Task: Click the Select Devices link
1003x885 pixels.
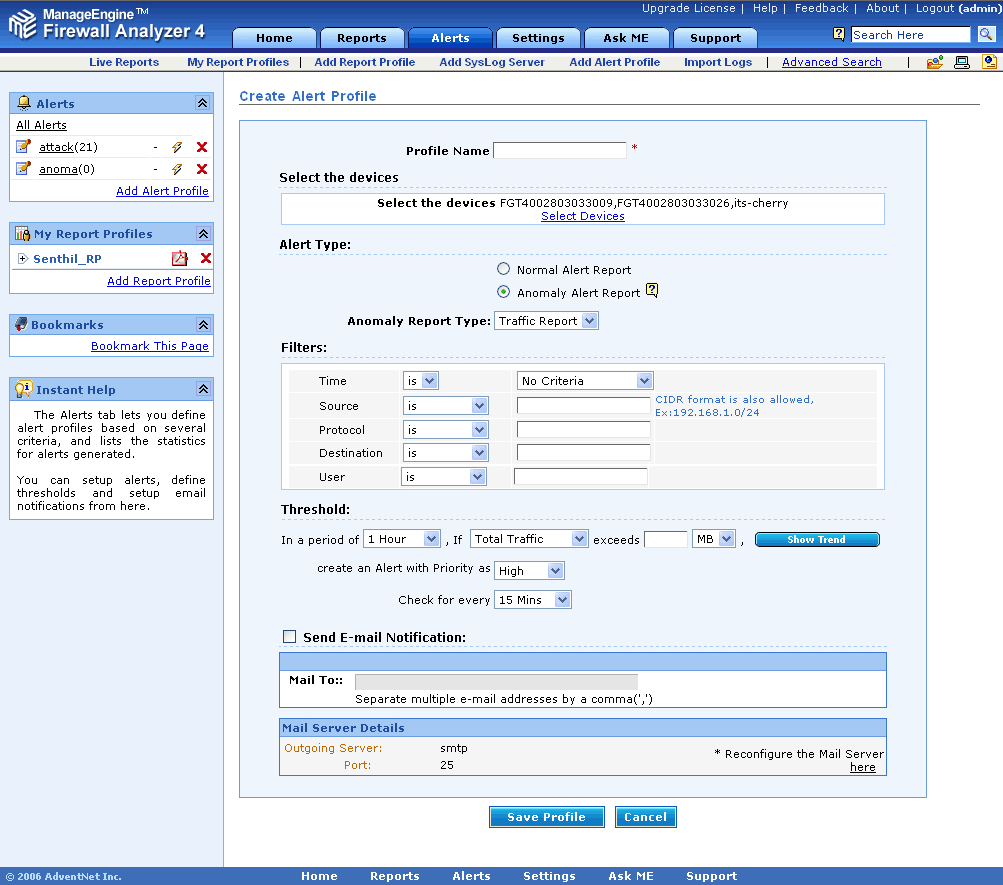Action: (583, 216)
